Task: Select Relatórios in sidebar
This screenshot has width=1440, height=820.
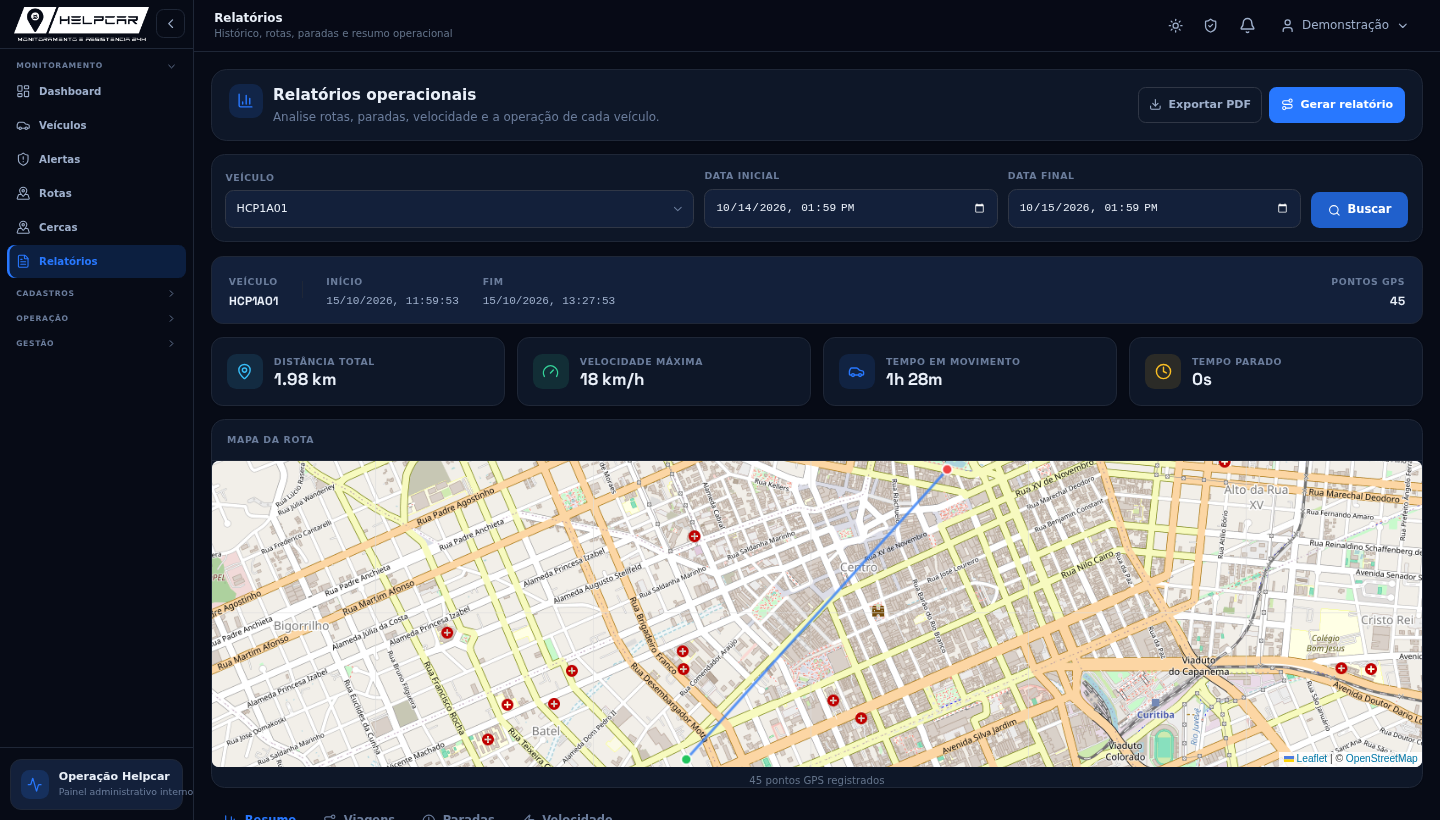Action: [x=96, y=261]
